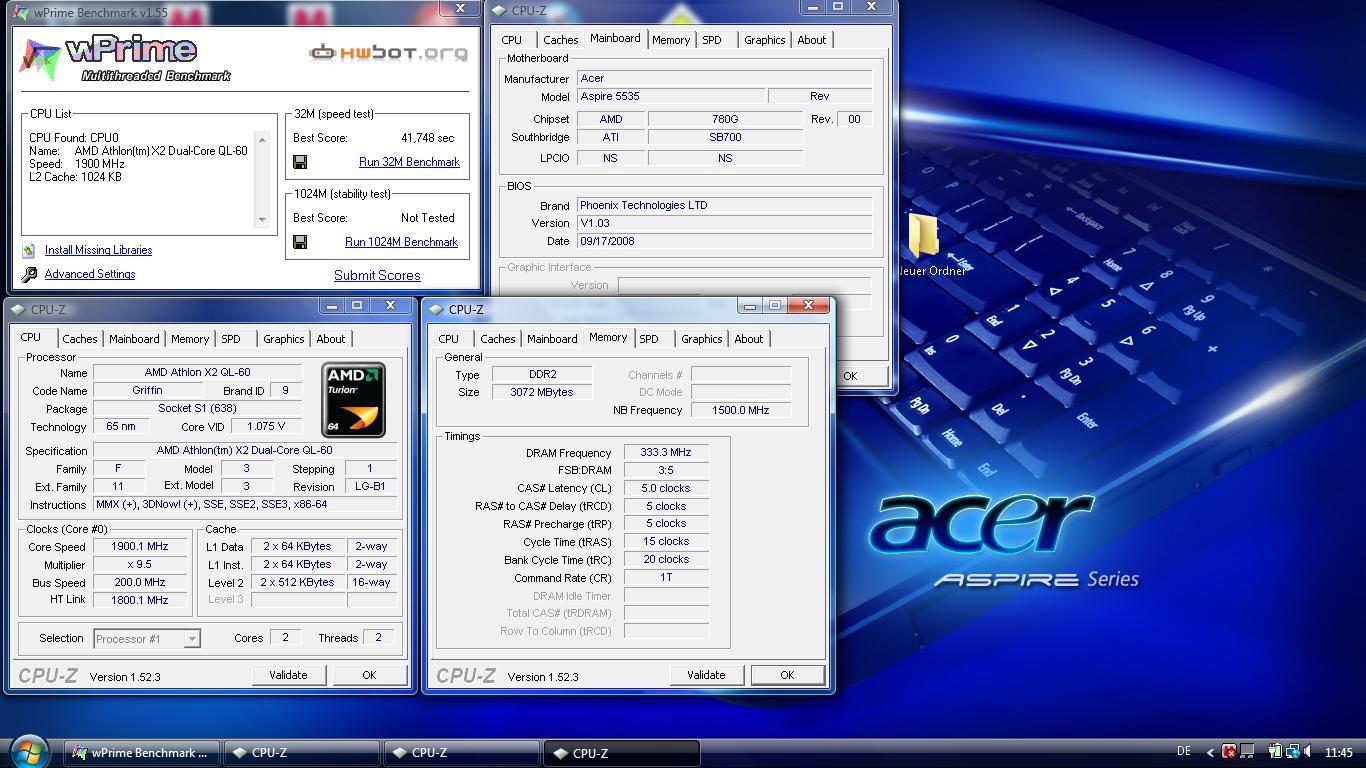
Task: Open the volume speaker tray icon
Action: [x=1308, y=752]
